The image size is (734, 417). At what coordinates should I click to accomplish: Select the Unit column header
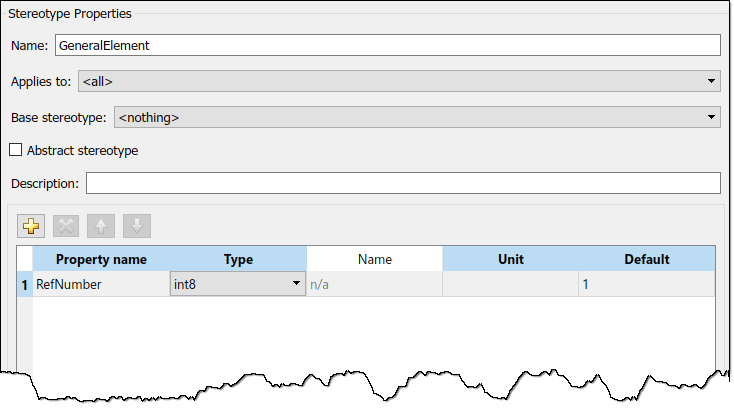[x=510, y=259]
